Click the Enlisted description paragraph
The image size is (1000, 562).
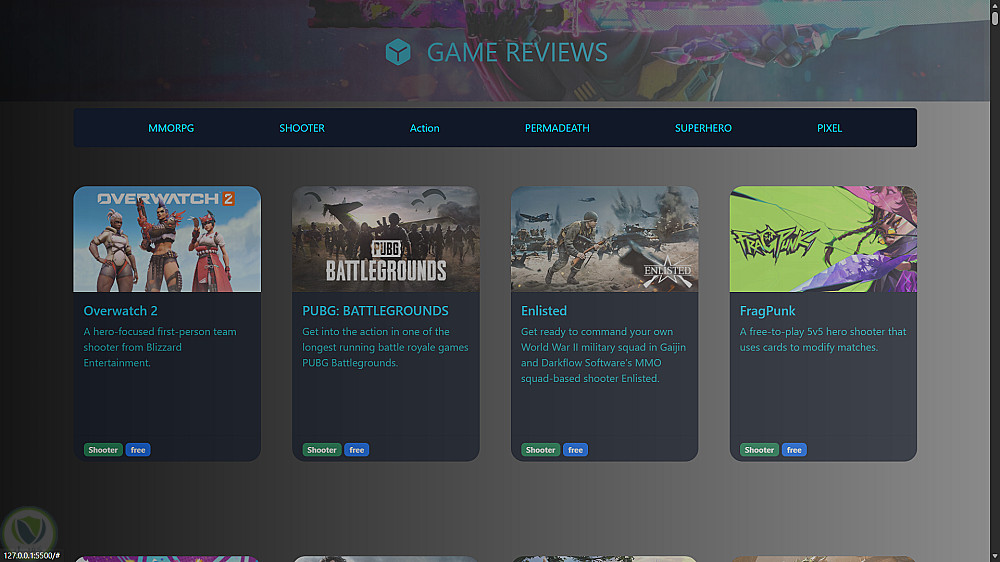(x=603, y=355)
